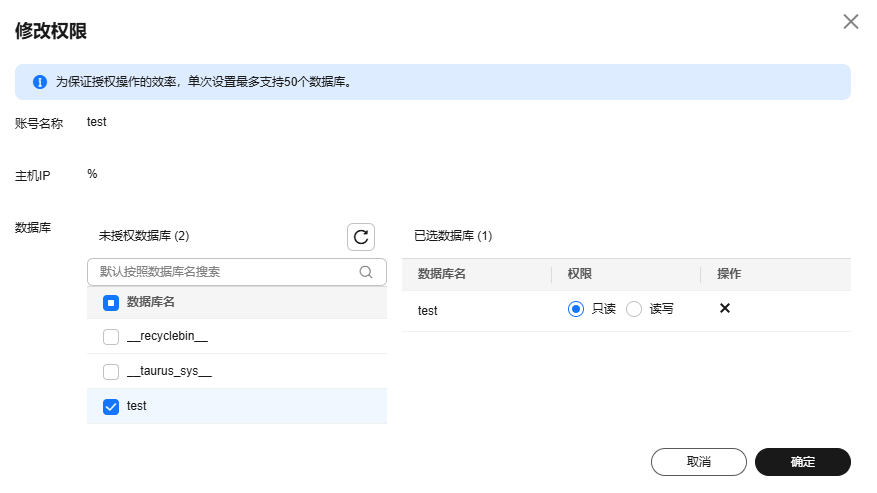The height and width of the screenshot is (493, 877).
Task: Uncheck the test database checkbox
Action: tap(111, 406)
